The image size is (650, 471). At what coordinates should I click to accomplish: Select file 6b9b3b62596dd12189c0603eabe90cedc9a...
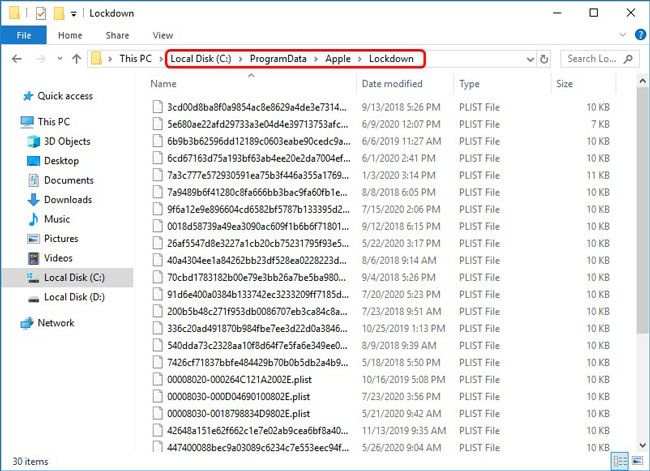[x=259, y=141]
